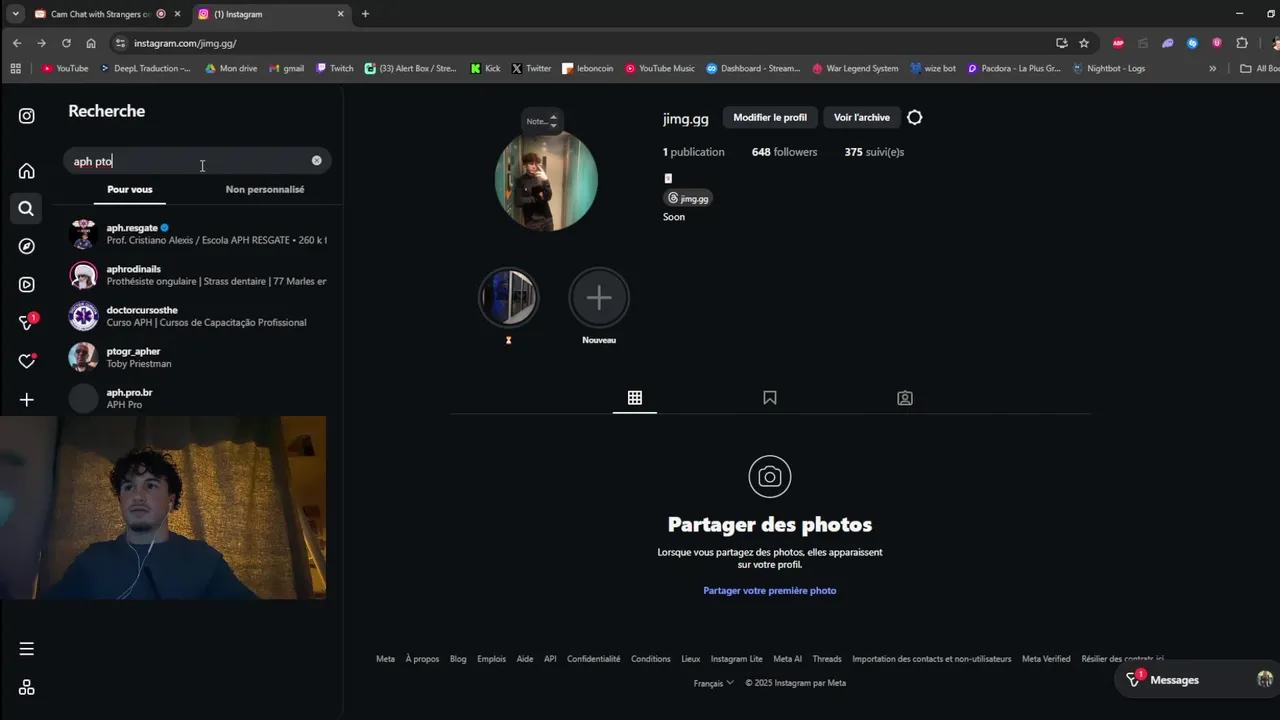
Task: Click the Meta apps icon at sidebar bottom
Action: [x=27, y=687]
